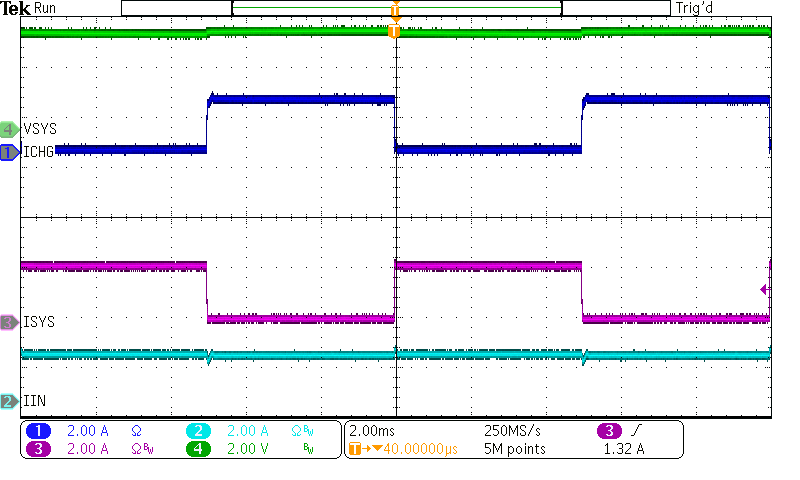Click the 5M points record length readout

[512, 449]
